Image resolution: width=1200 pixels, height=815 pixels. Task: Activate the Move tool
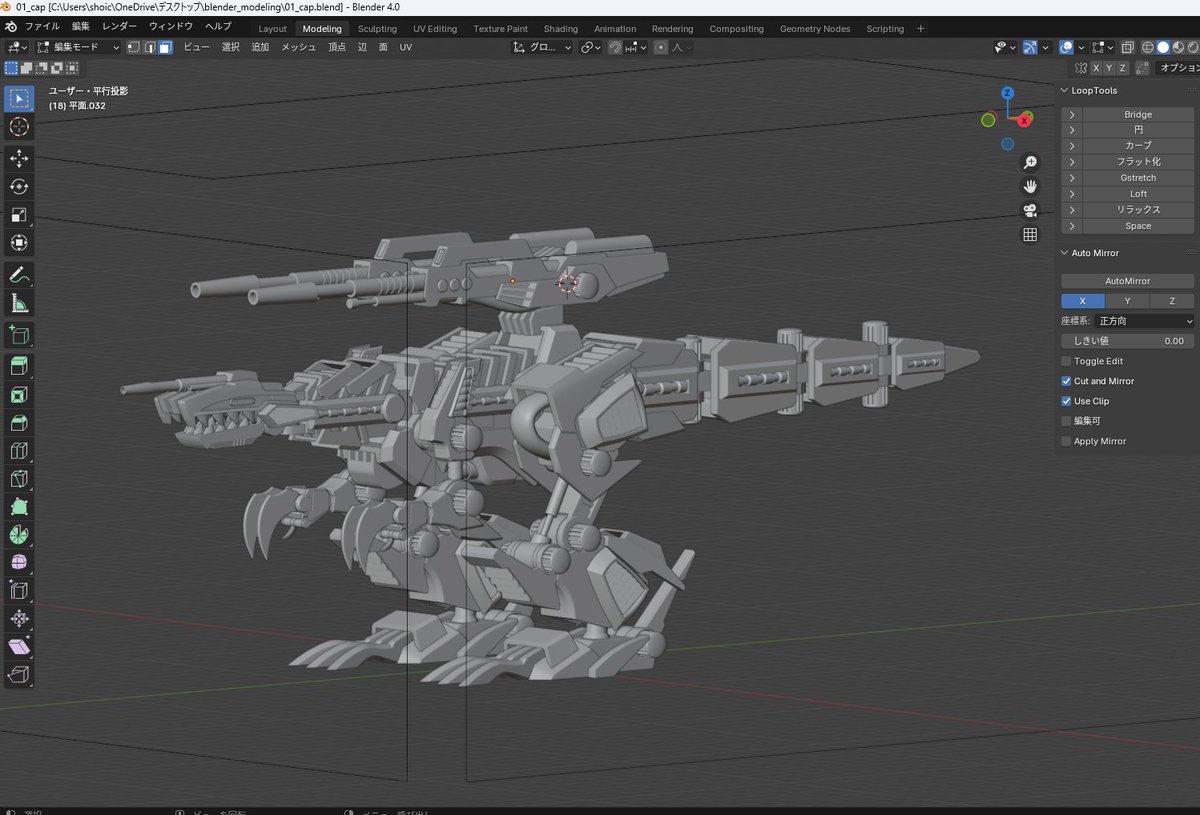click(x=19, y=158)
